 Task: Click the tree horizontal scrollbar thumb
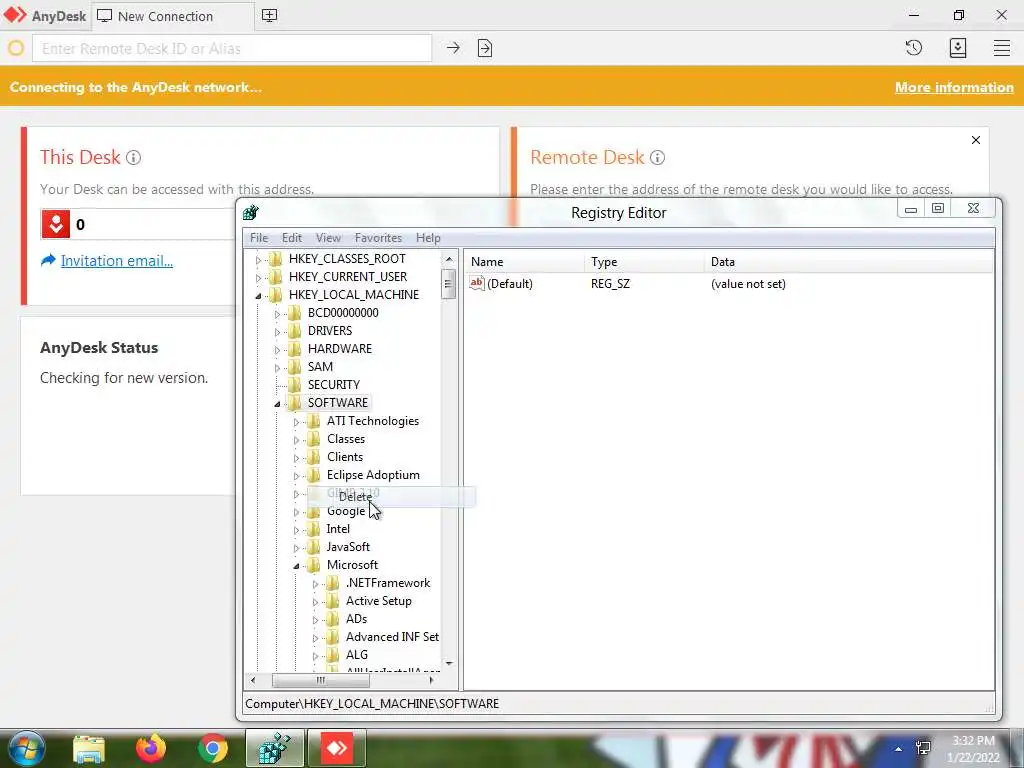321,680
